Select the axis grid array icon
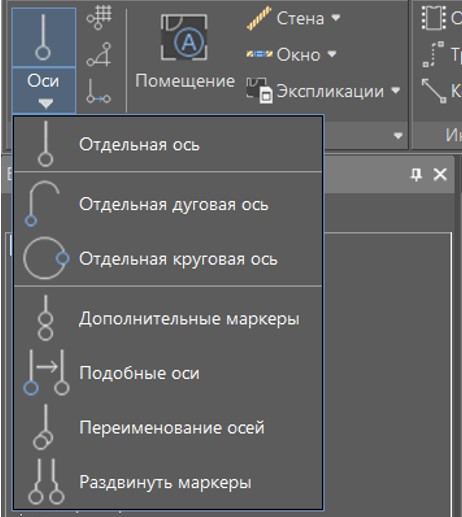 tap(99, 18)
